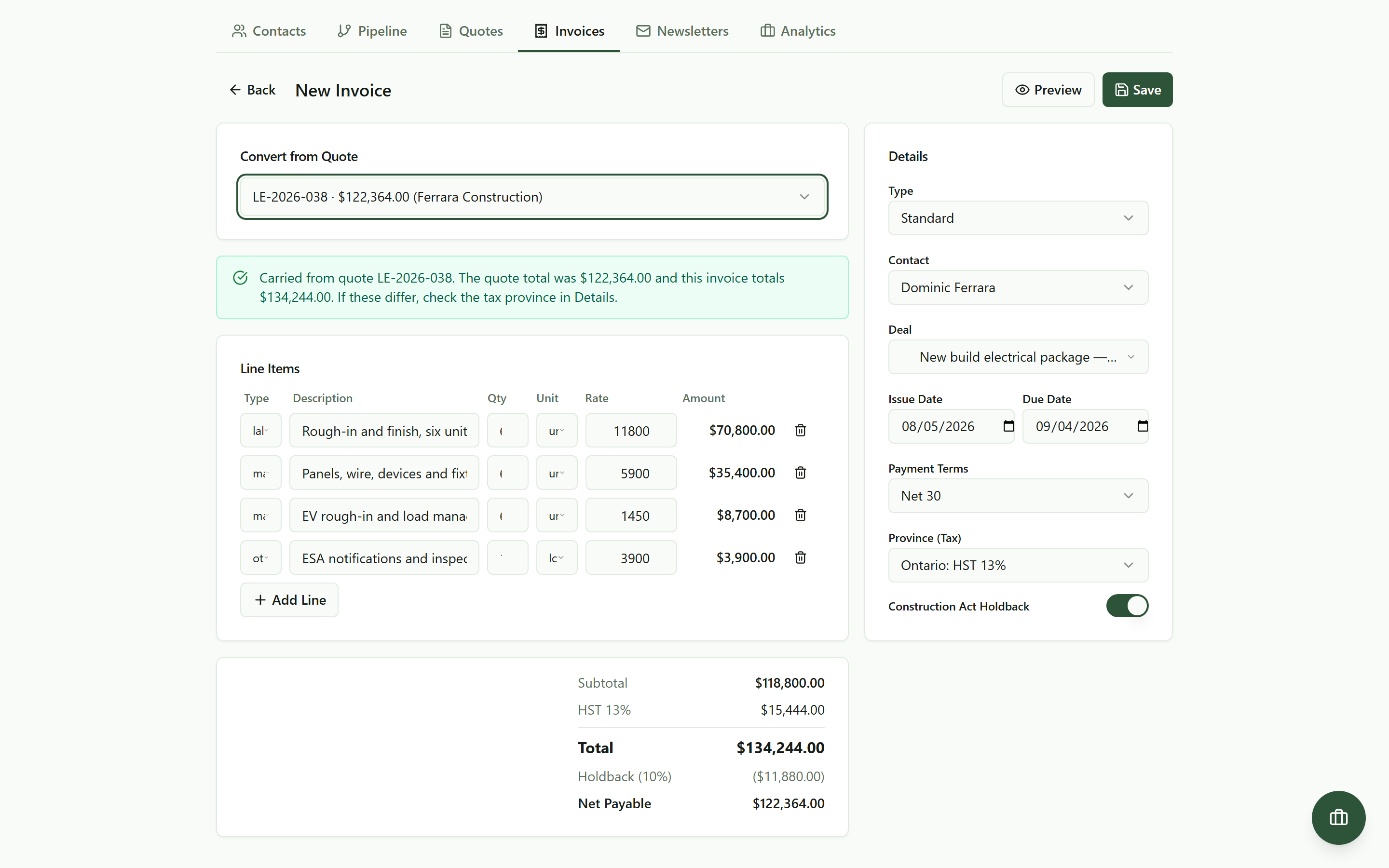The image size is (1389, 868).
Task: Go to the Contacts tab
Action: pos(269,31)
